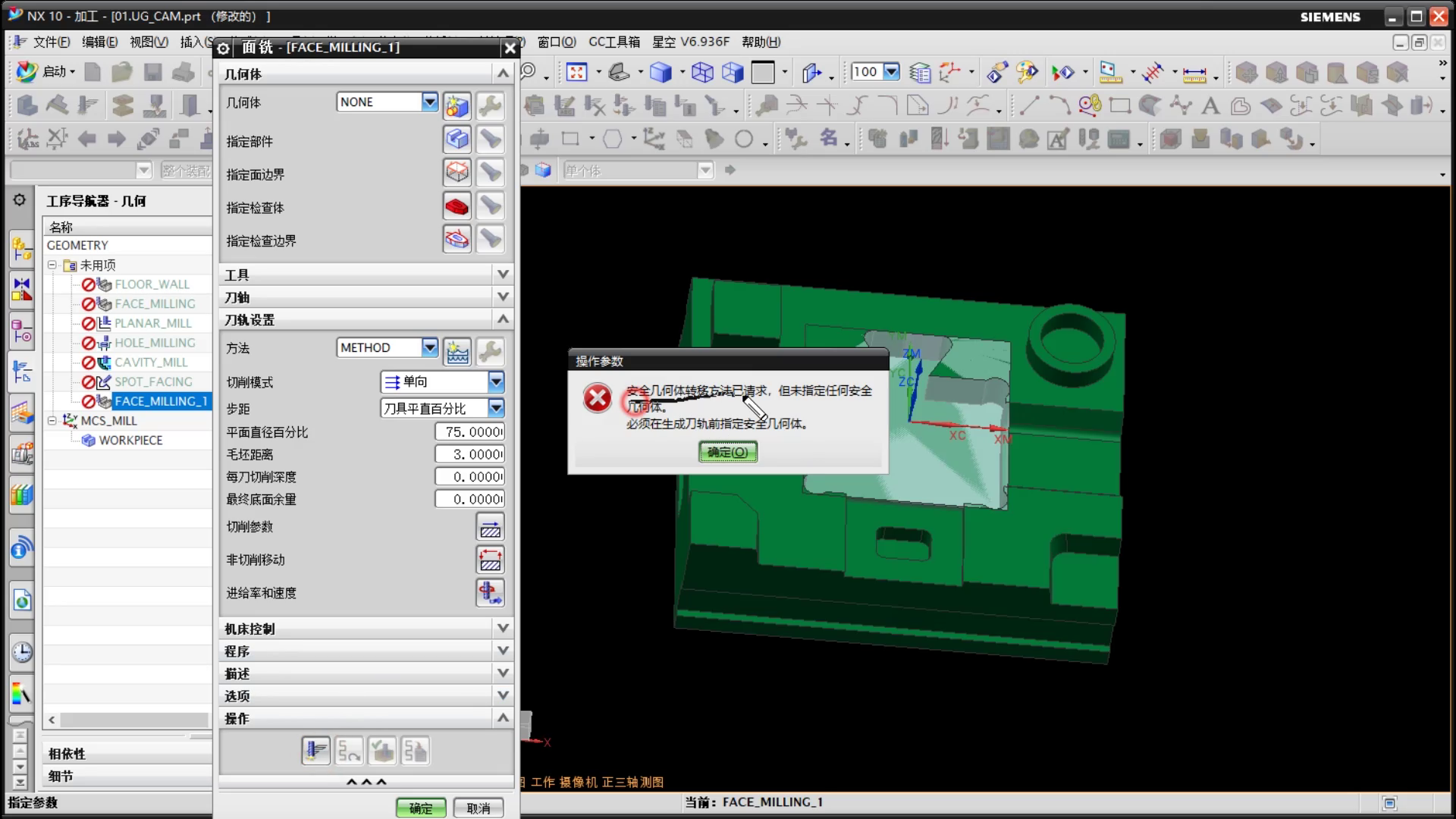Click 取消 at the dialog bottom

click(478, 808)
